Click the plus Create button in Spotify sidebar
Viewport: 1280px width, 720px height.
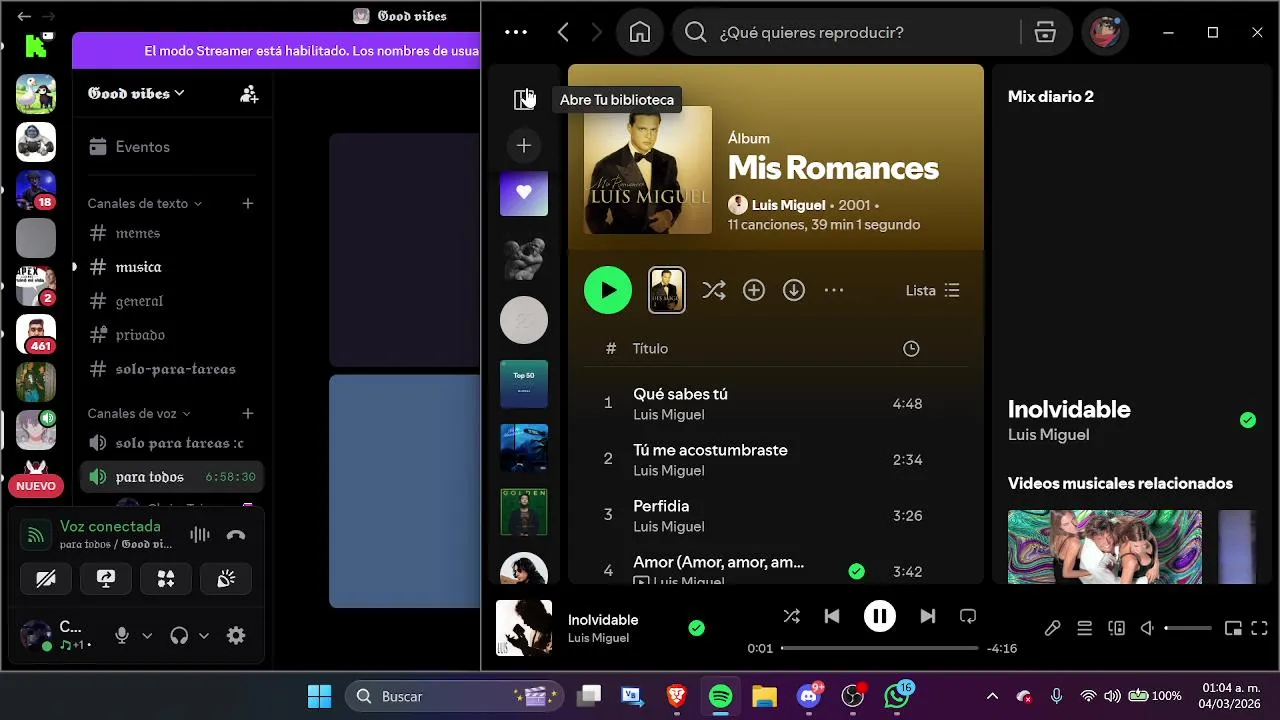[x=524, y=146]
